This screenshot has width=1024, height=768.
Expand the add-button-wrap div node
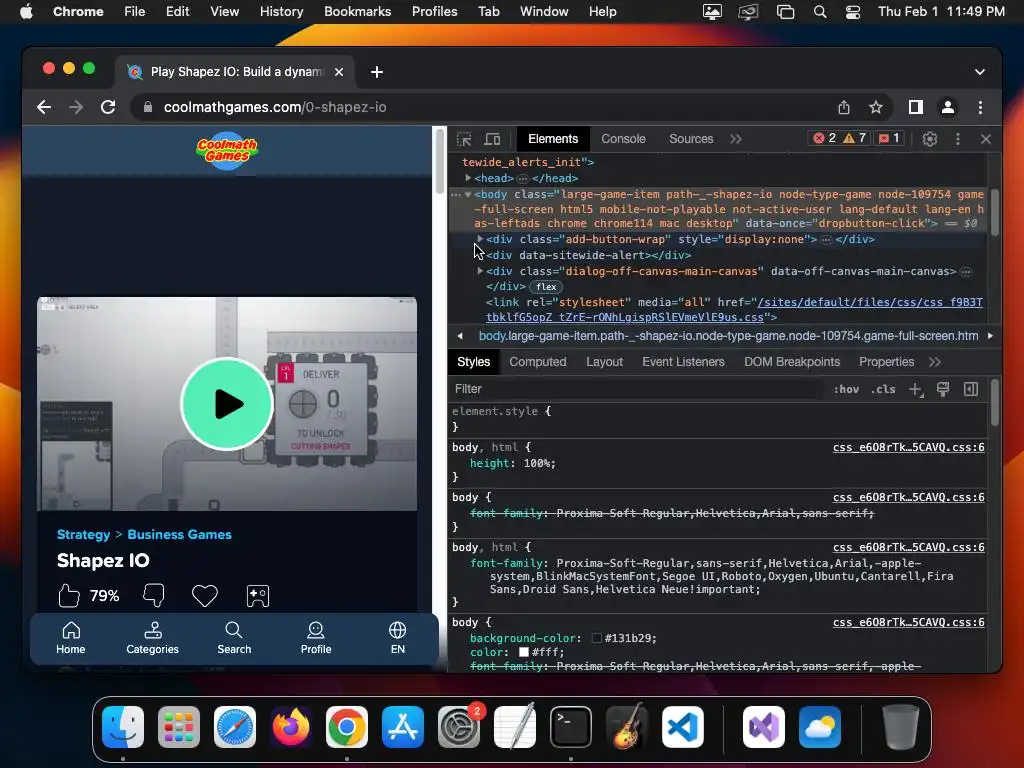(480, 239)
